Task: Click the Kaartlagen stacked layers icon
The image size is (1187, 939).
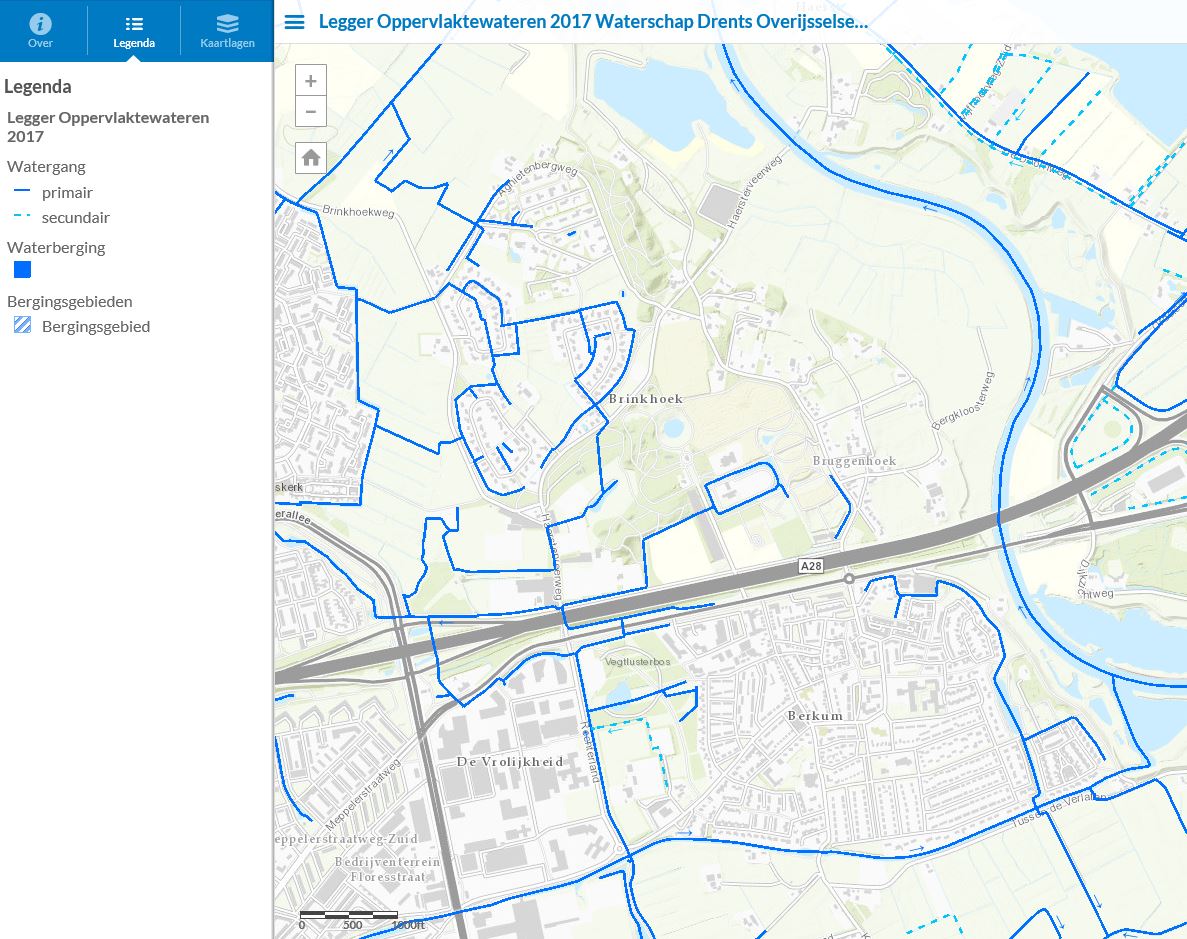Action: (227, 23)
